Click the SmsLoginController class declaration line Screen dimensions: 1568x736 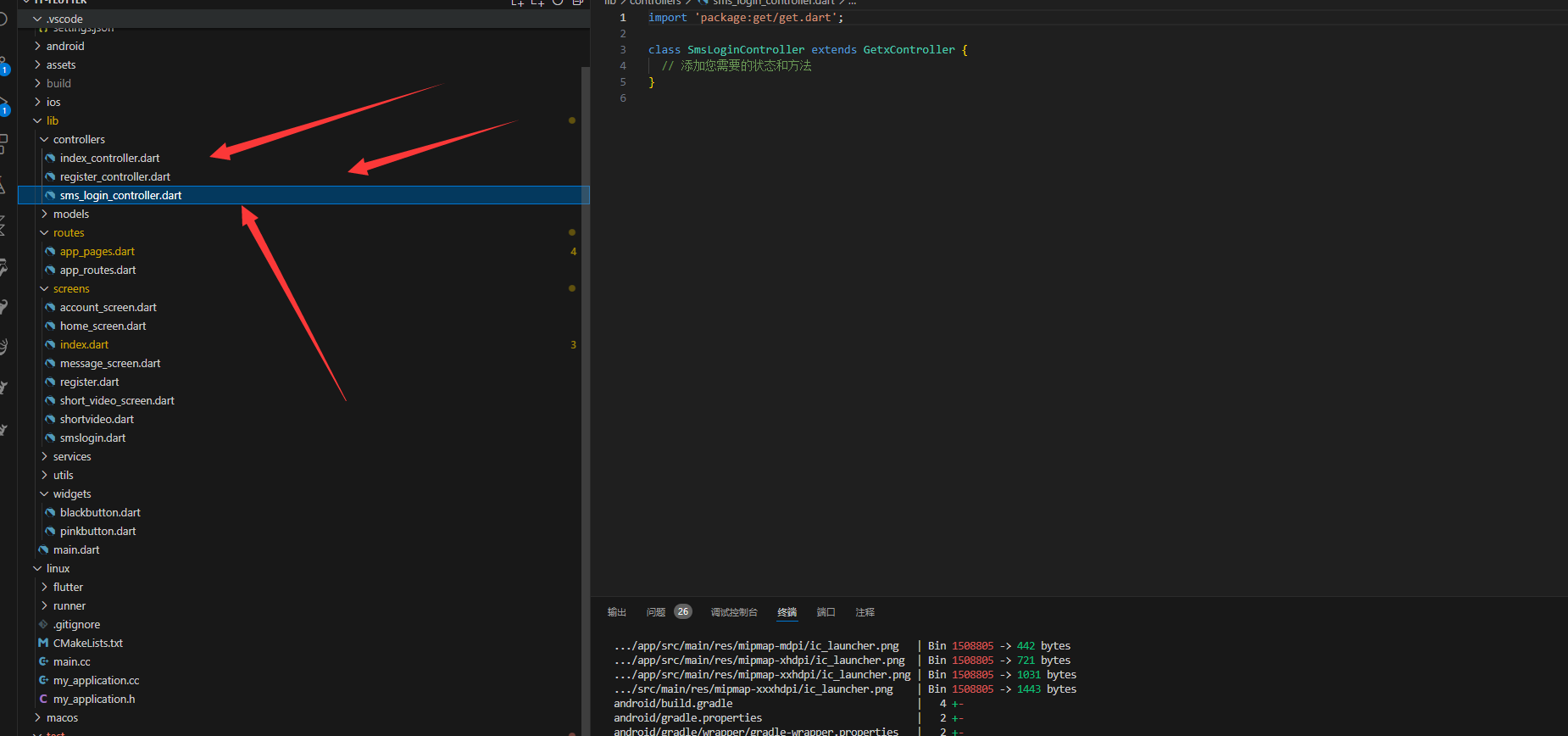coord(808,49)
